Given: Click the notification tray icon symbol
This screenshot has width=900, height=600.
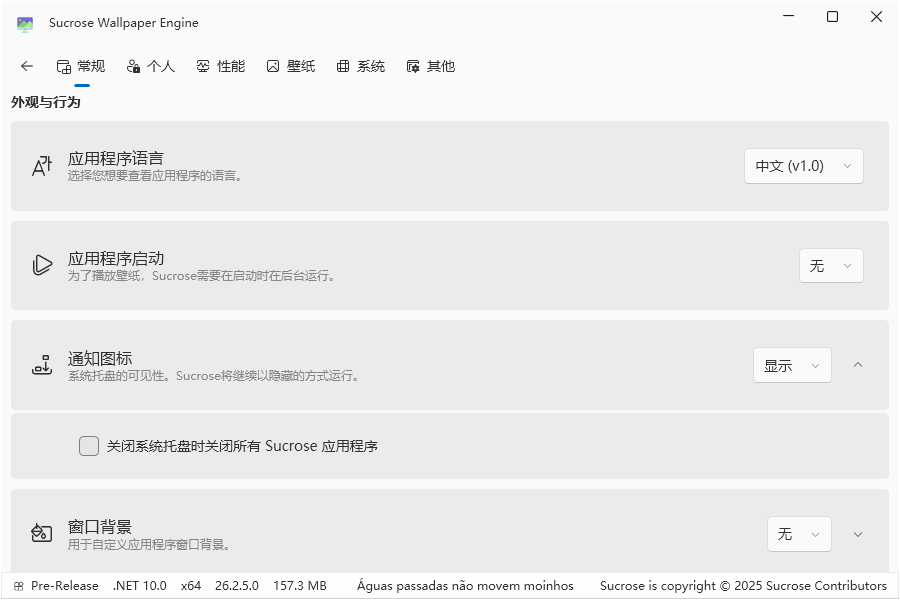Looking at the screenshot, I should [x=41, y=365].
